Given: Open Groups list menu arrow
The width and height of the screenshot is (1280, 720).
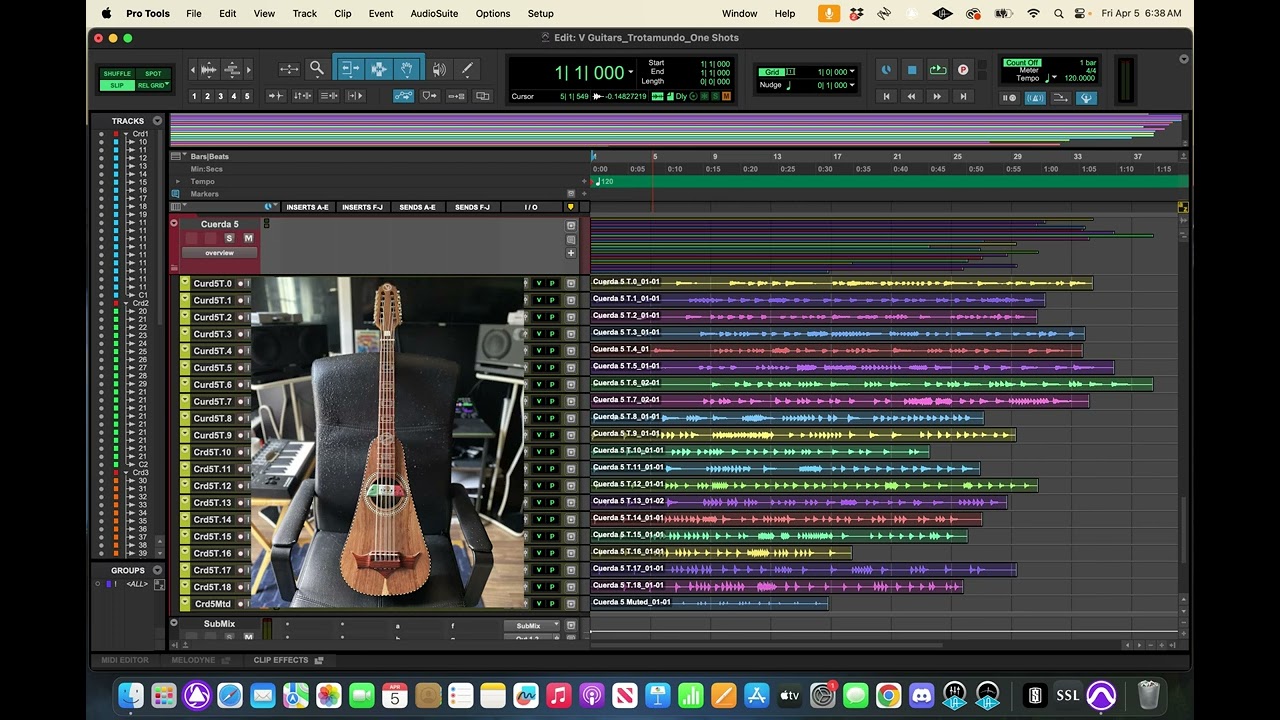Looking at the screenshot, I should [x=155, y=571].
